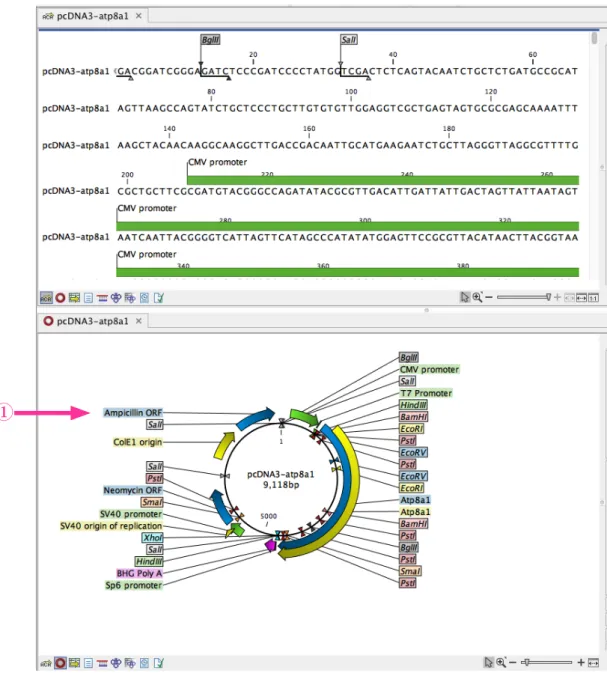Select SV40 origin of replication label
The height and width of the screenshot is (673, 607).
point(111,526)
